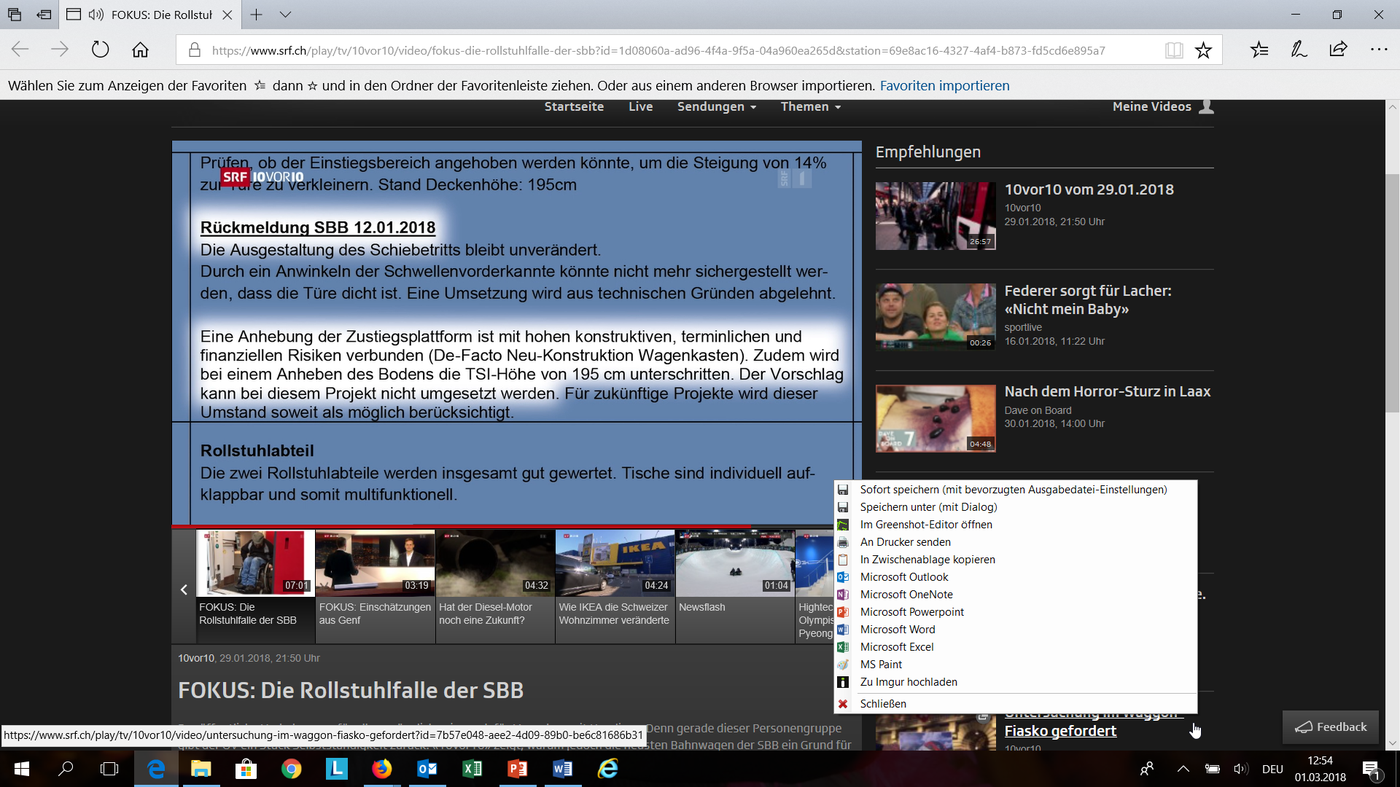Open screenshot in MS Paint

[1015, 665]
